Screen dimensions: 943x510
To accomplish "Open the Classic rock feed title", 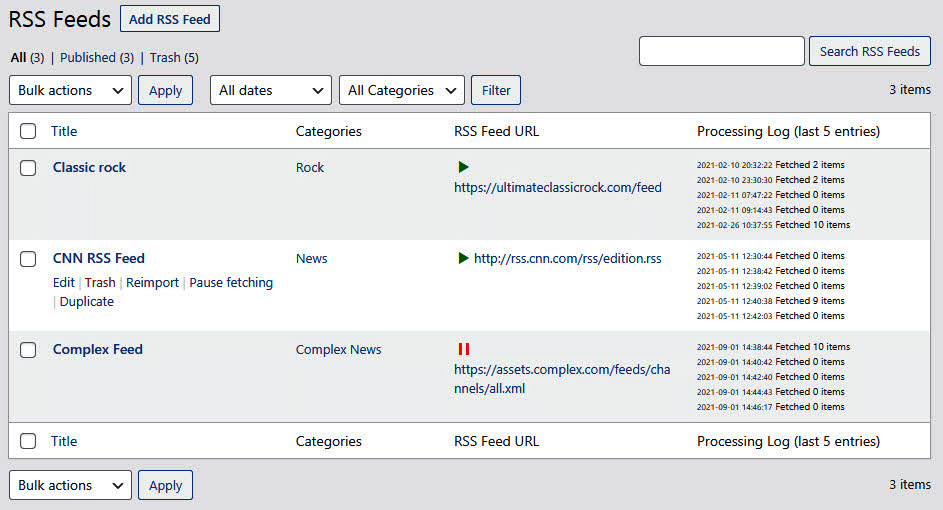I will (x=89, y=167).
